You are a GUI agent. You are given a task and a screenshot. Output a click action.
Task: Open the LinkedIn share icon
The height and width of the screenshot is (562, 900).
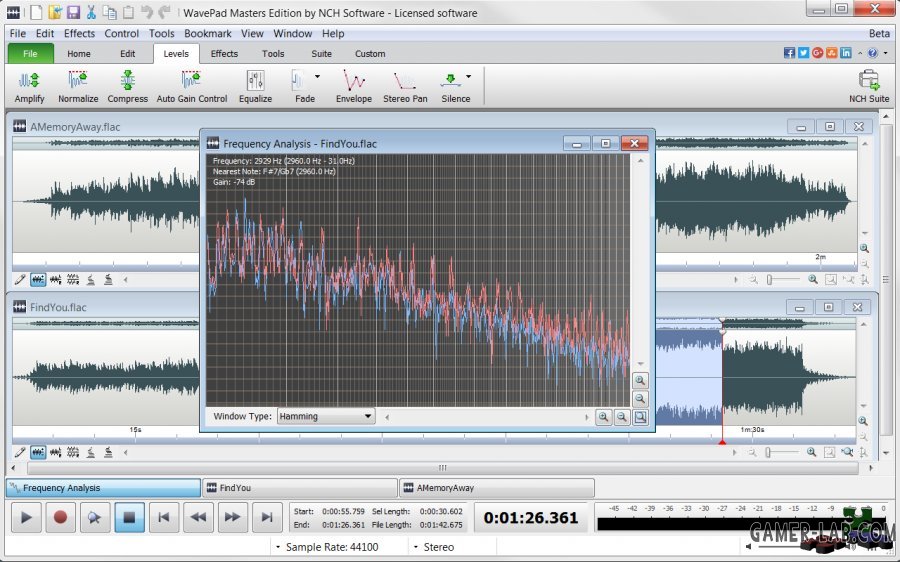coord(845,53)
